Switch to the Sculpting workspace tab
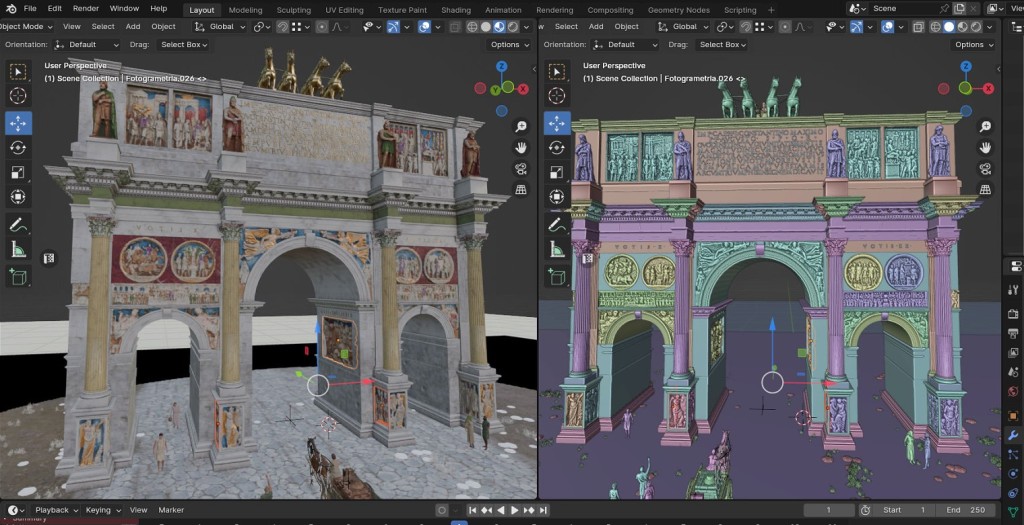Viewport: 1024px width, 525px height. (293, 10)
